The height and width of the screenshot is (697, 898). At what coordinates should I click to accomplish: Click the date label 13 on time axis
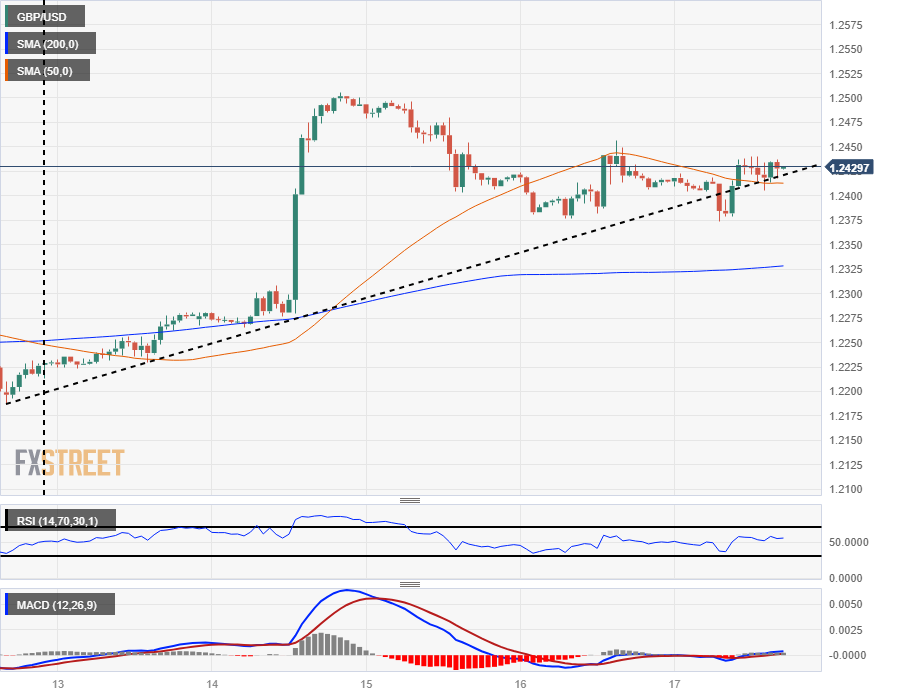[x=58, y=684]
